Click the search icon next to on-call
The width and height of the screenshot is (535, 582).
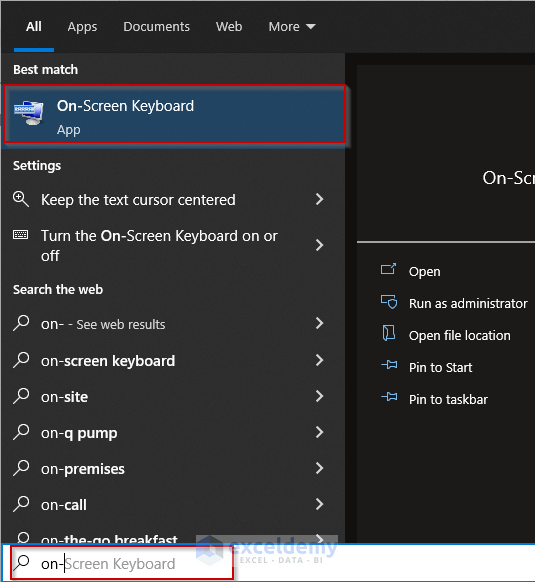[x=21, y=504]
